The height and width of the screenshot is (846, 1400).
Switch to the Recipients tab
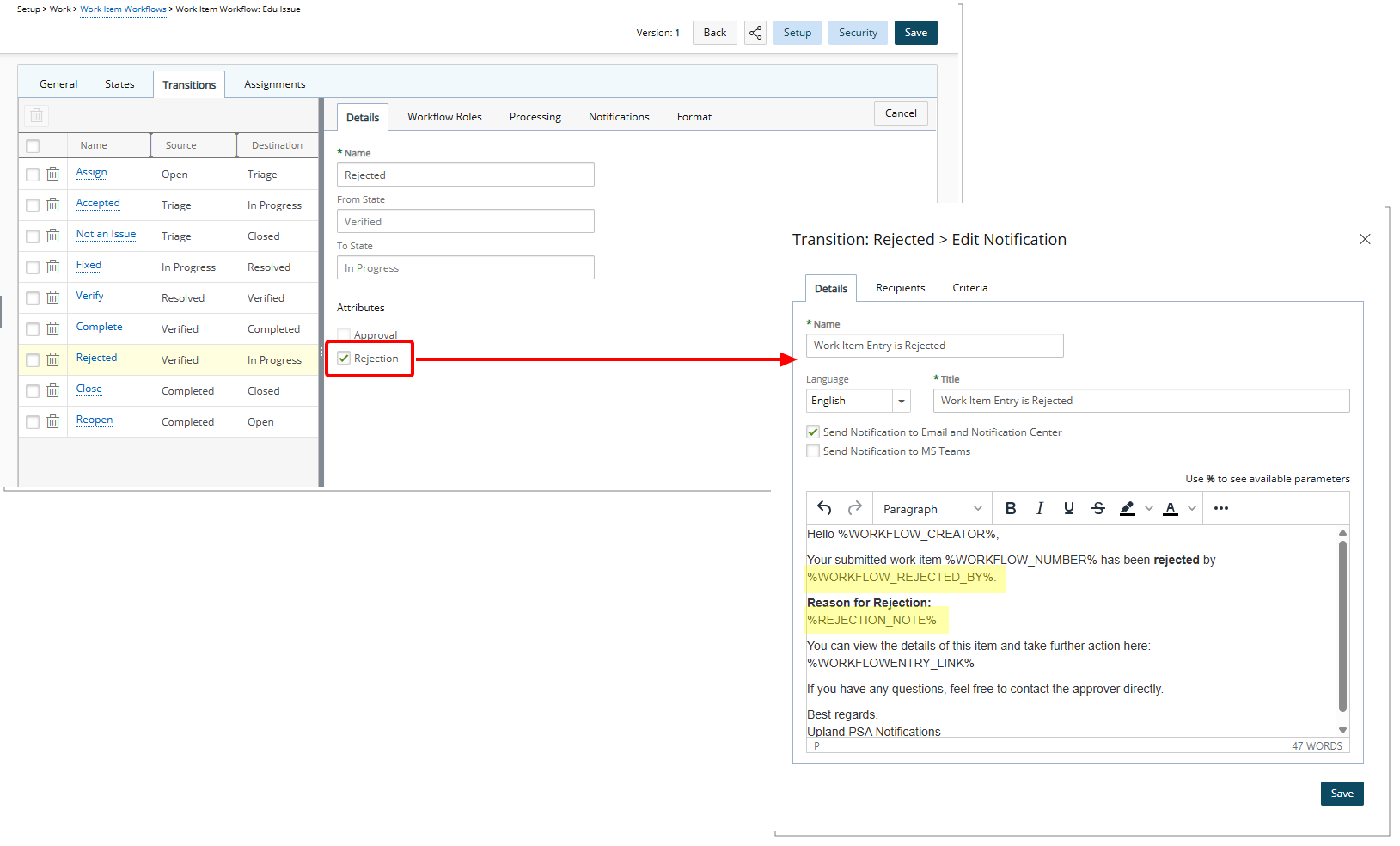900,287
